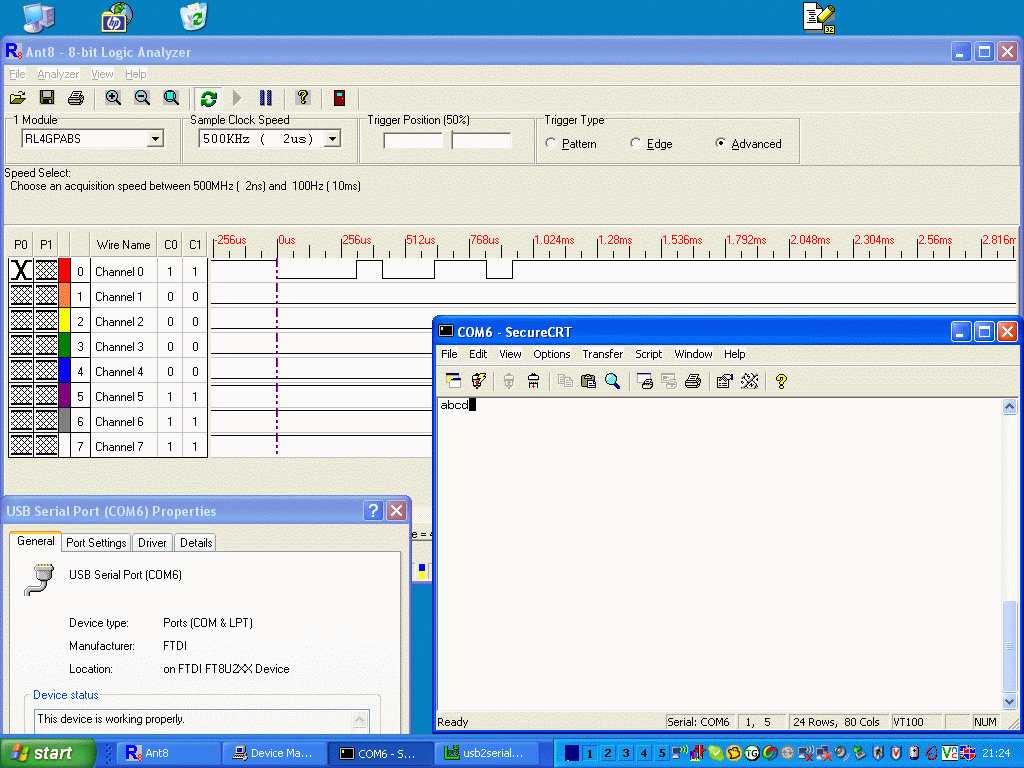
Task: Click the SecureCRT Reconnect icon
Action: tap(509, 381)
